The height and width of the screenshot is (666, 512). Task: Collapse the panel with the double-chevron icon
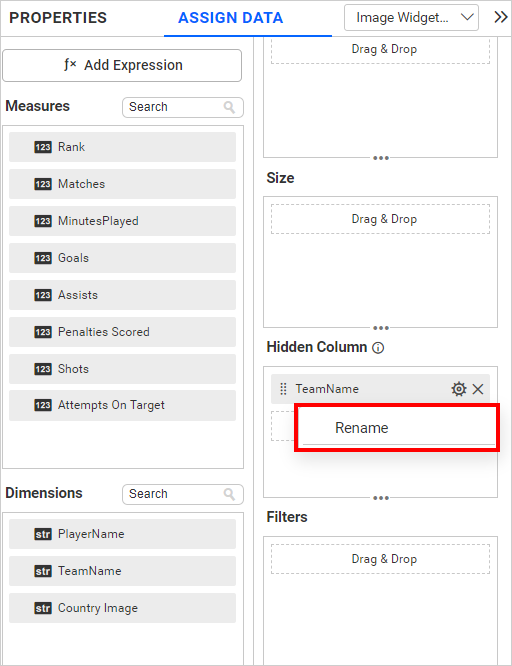(x=501, y=17)
